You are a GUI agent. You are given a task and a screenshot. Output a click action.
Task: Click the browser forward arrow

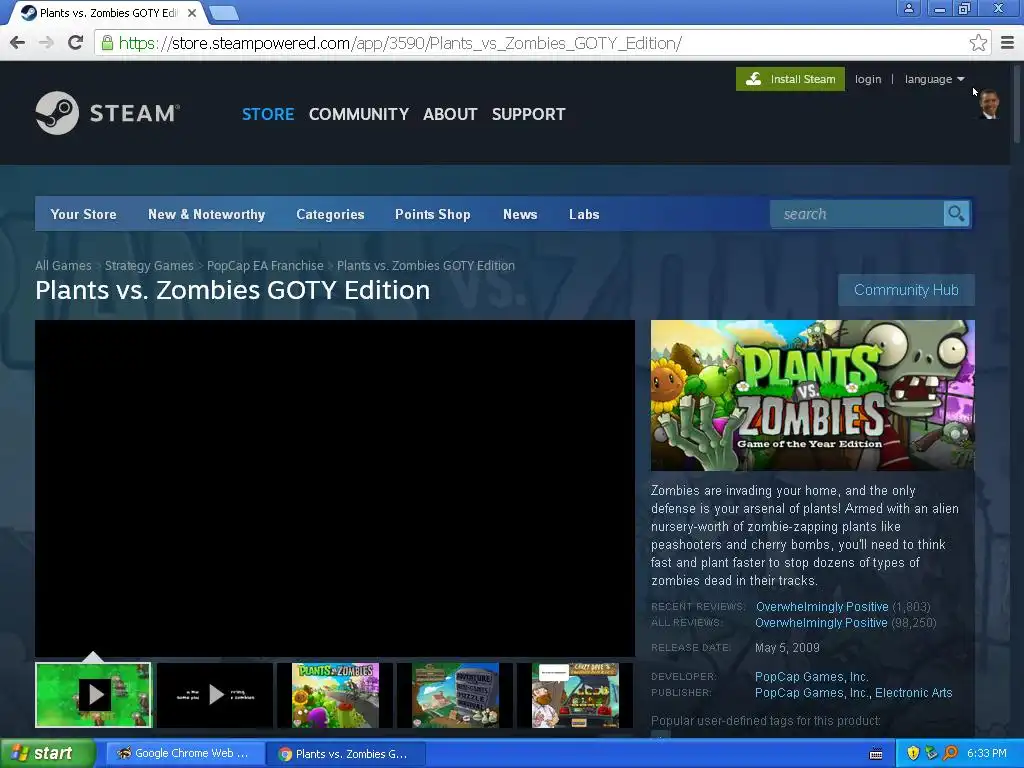coord(46,43)
